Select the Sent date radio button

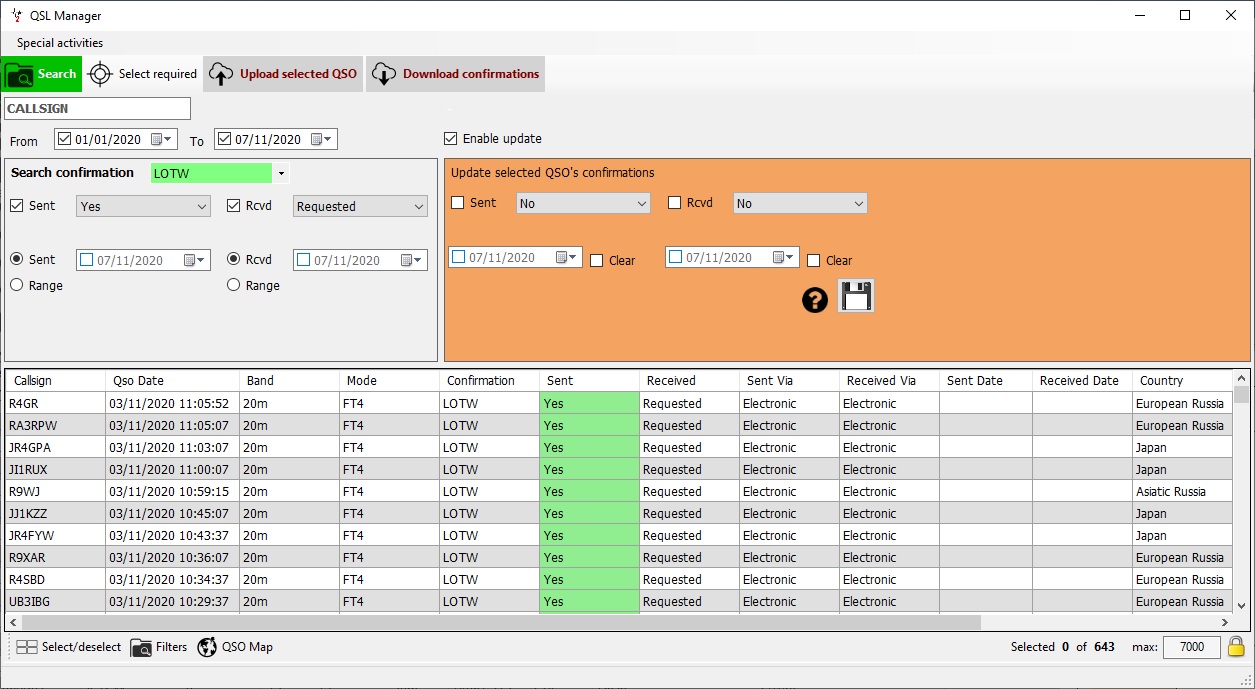pyautogui.click(x=16, y=259)
